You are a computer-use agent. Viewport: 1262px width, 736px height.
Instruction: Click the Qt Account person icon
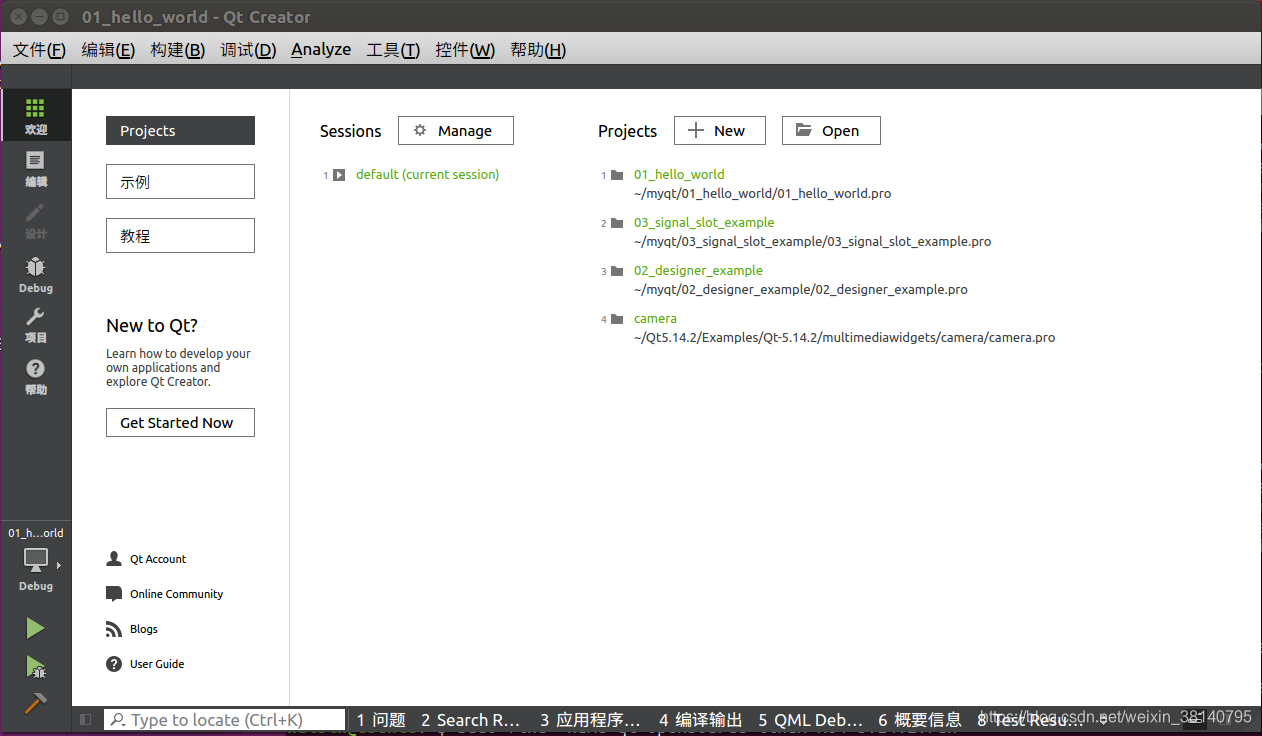114,559
